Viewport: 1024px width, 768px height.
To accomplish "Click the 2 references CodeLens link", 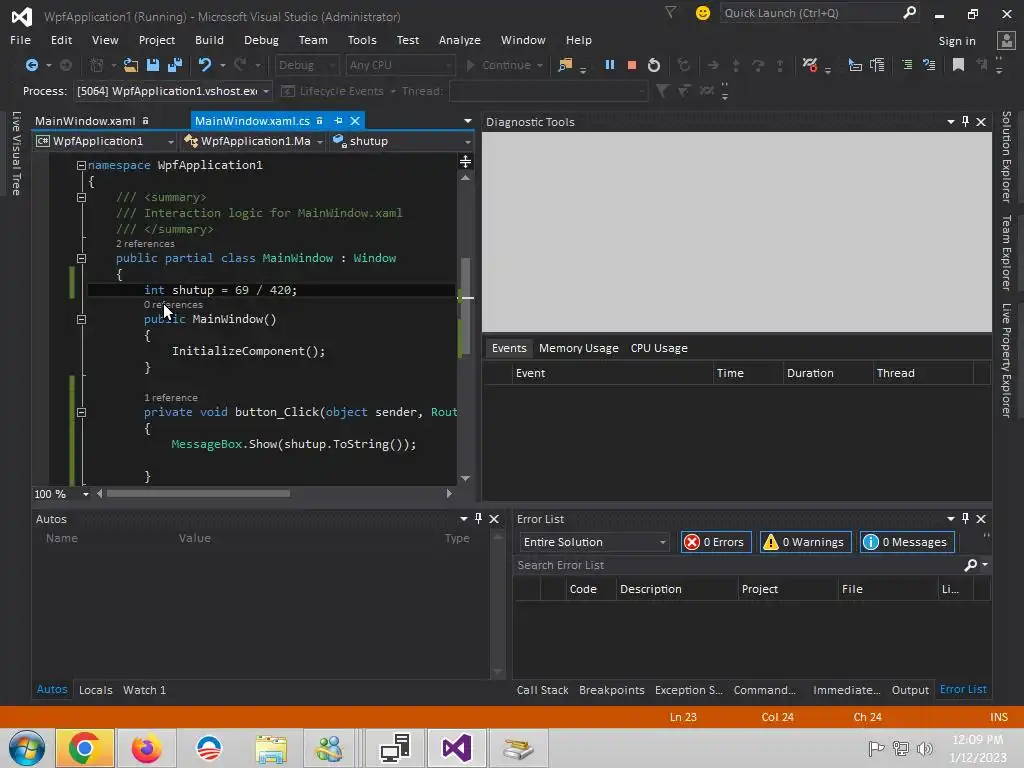I will (145, 244).
